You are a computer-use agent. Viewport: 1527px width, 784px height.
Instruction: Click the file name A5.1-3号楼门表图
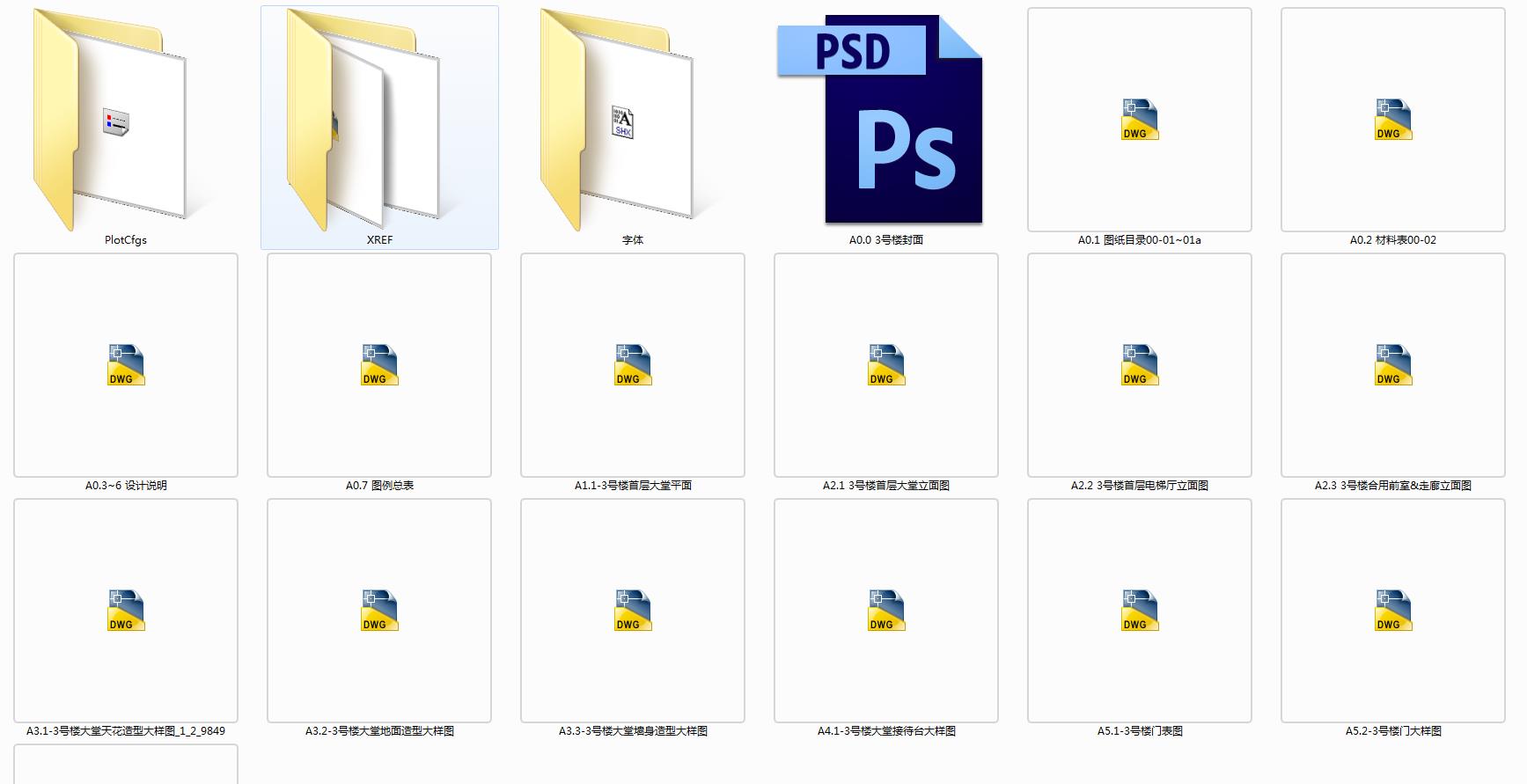1140,731
